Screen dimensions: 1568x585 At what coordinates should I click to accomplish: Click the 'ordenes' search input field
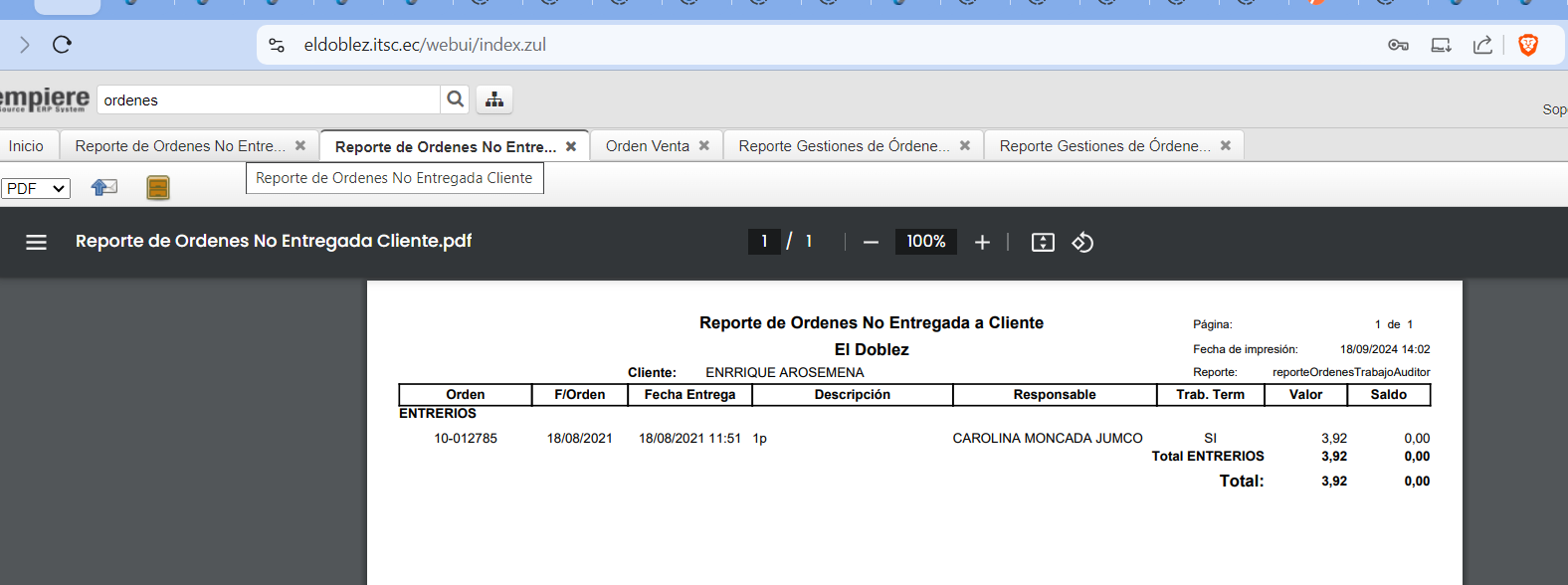click(269, 99)
